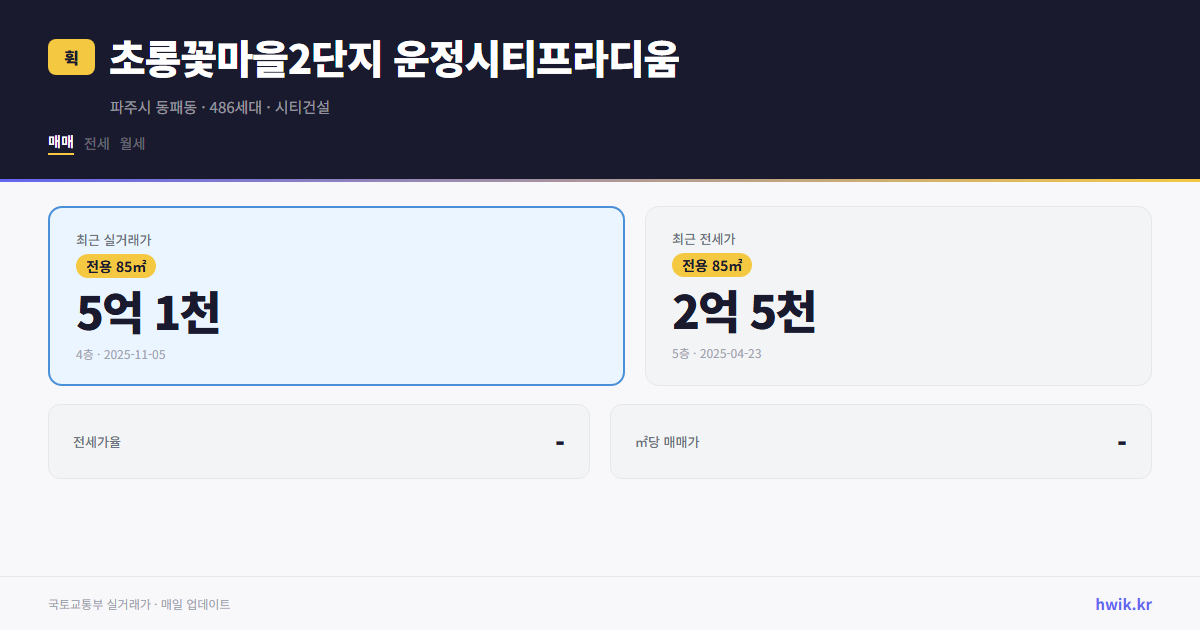Click the 4층 · 2025-11-05 transaction detail
Screen dimensions: 1200x630
[x=120, y=354]
